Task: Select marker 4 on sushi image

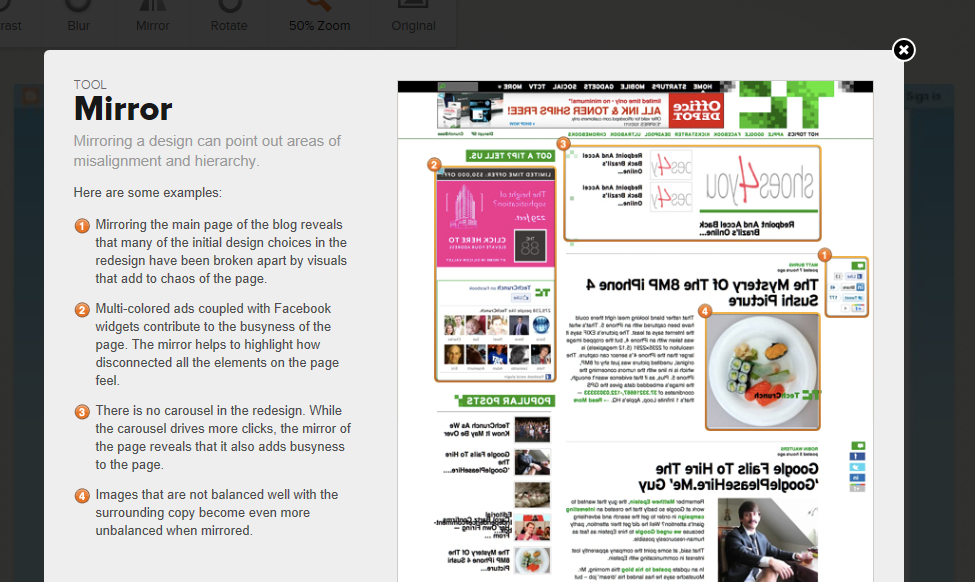Action: [x=705, y=311]
